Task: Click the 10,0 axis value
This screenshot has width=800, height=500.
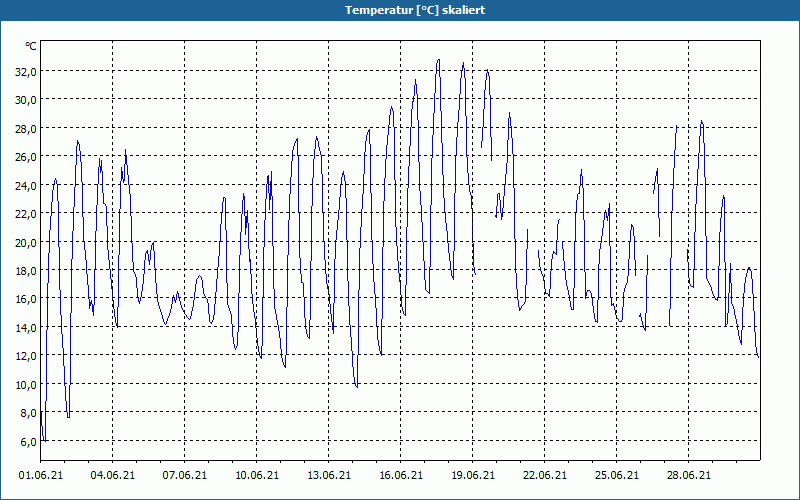Action: click(26, 385)
